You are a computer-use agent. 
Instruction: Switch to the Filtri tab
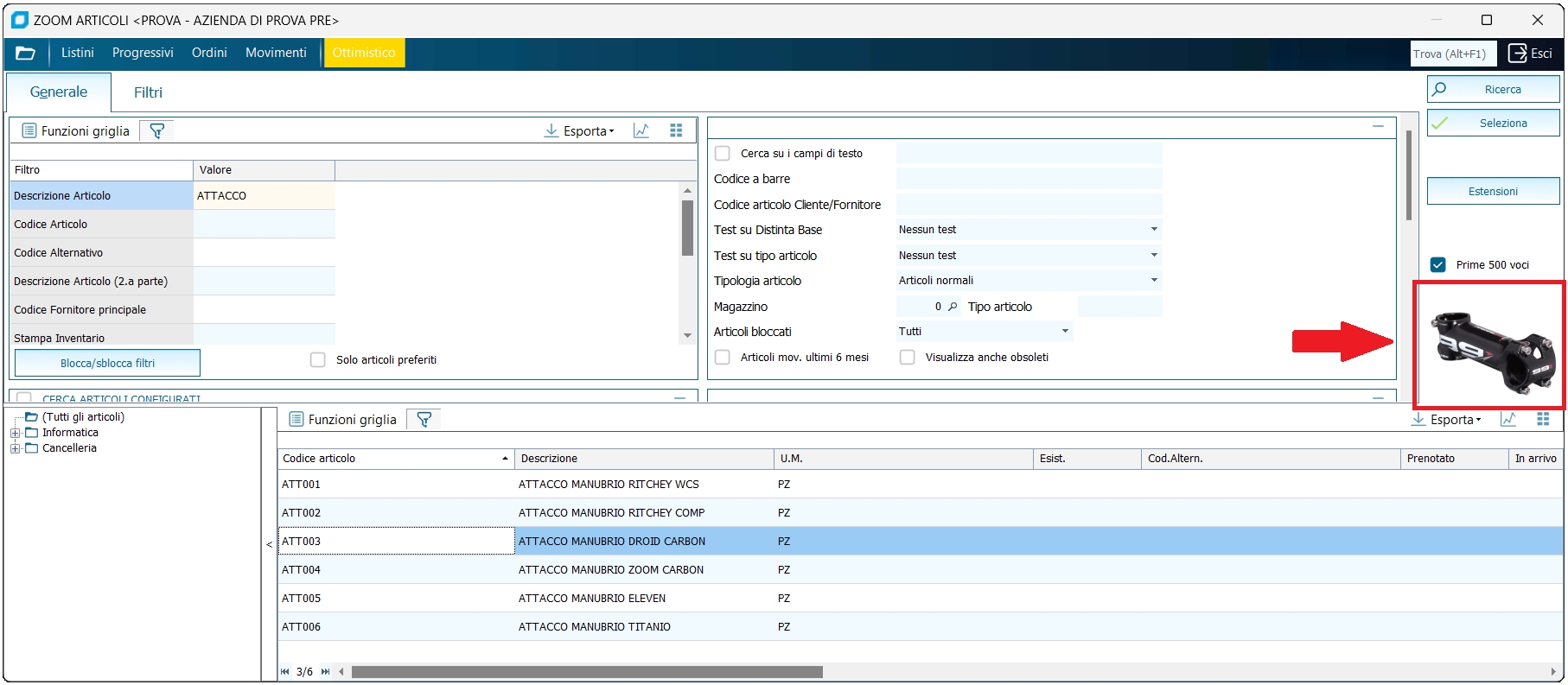point(148,92)
